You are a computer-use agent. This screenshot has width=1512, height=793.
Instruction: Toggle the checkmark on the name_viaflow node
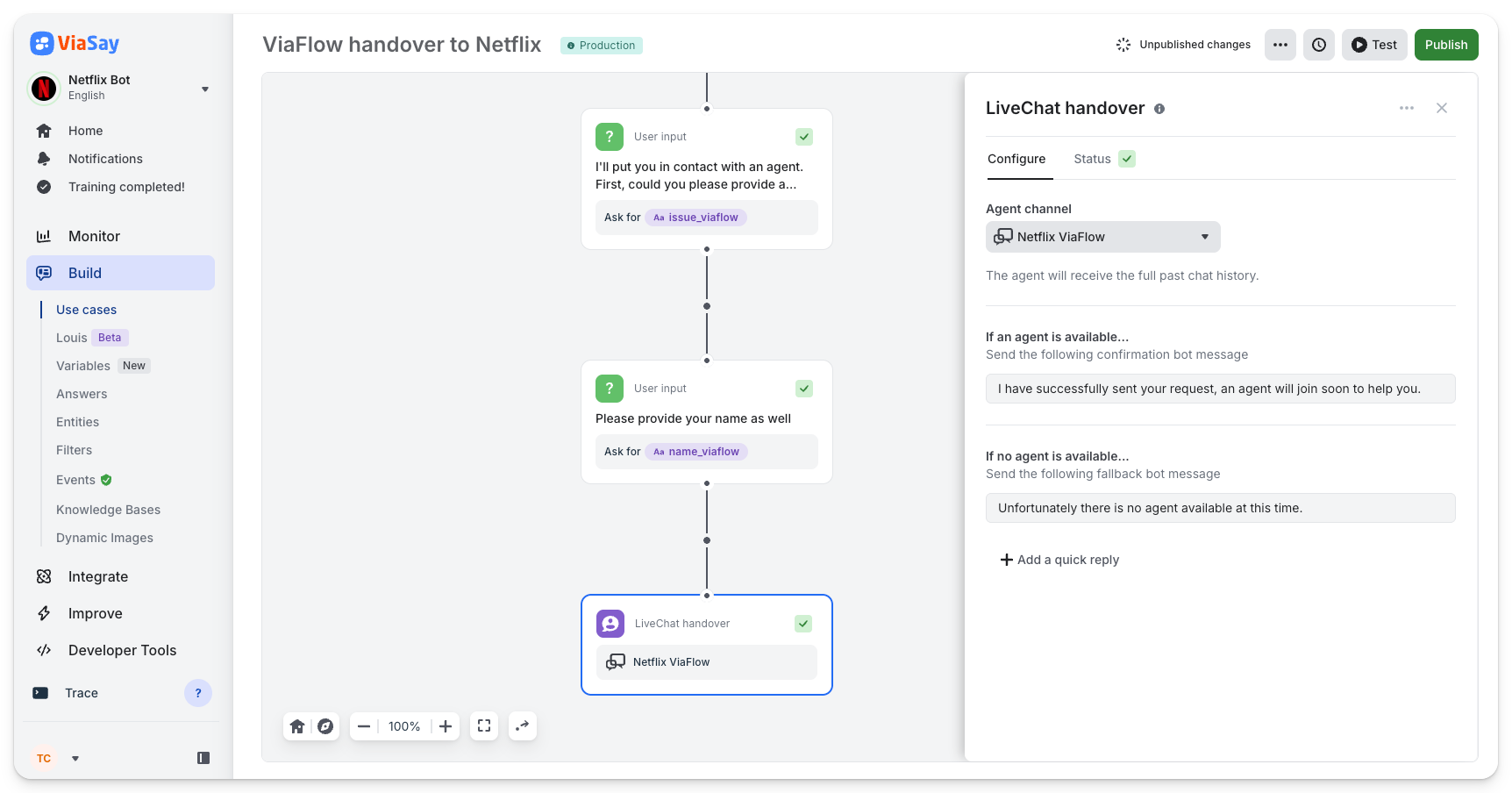pos(804,389)
